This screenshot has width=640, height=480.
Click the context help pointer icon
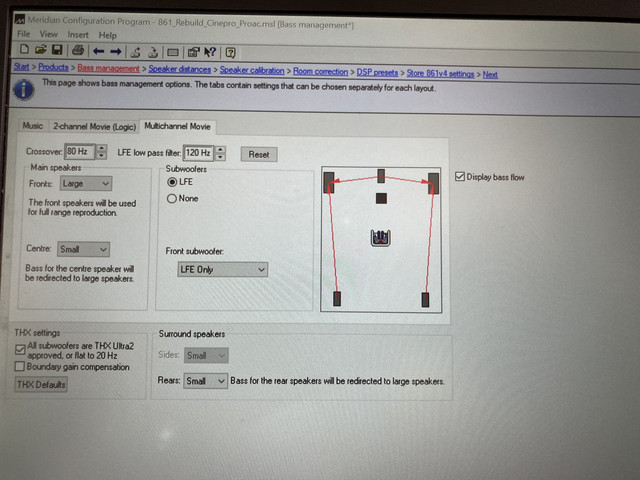(x=210, y=51)
